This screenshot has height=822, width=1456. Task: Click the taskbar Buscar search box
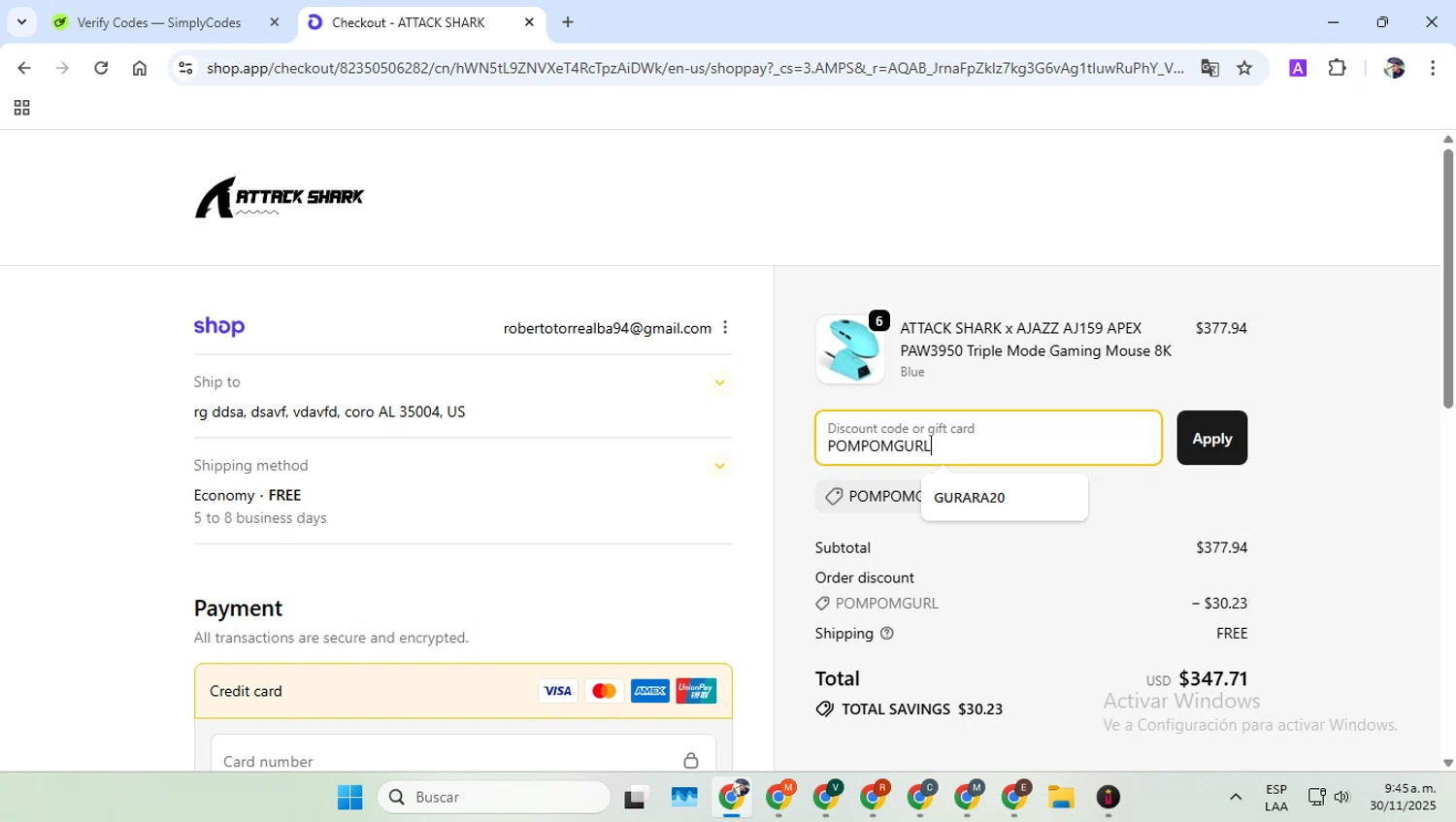click(x=494, y=798)
